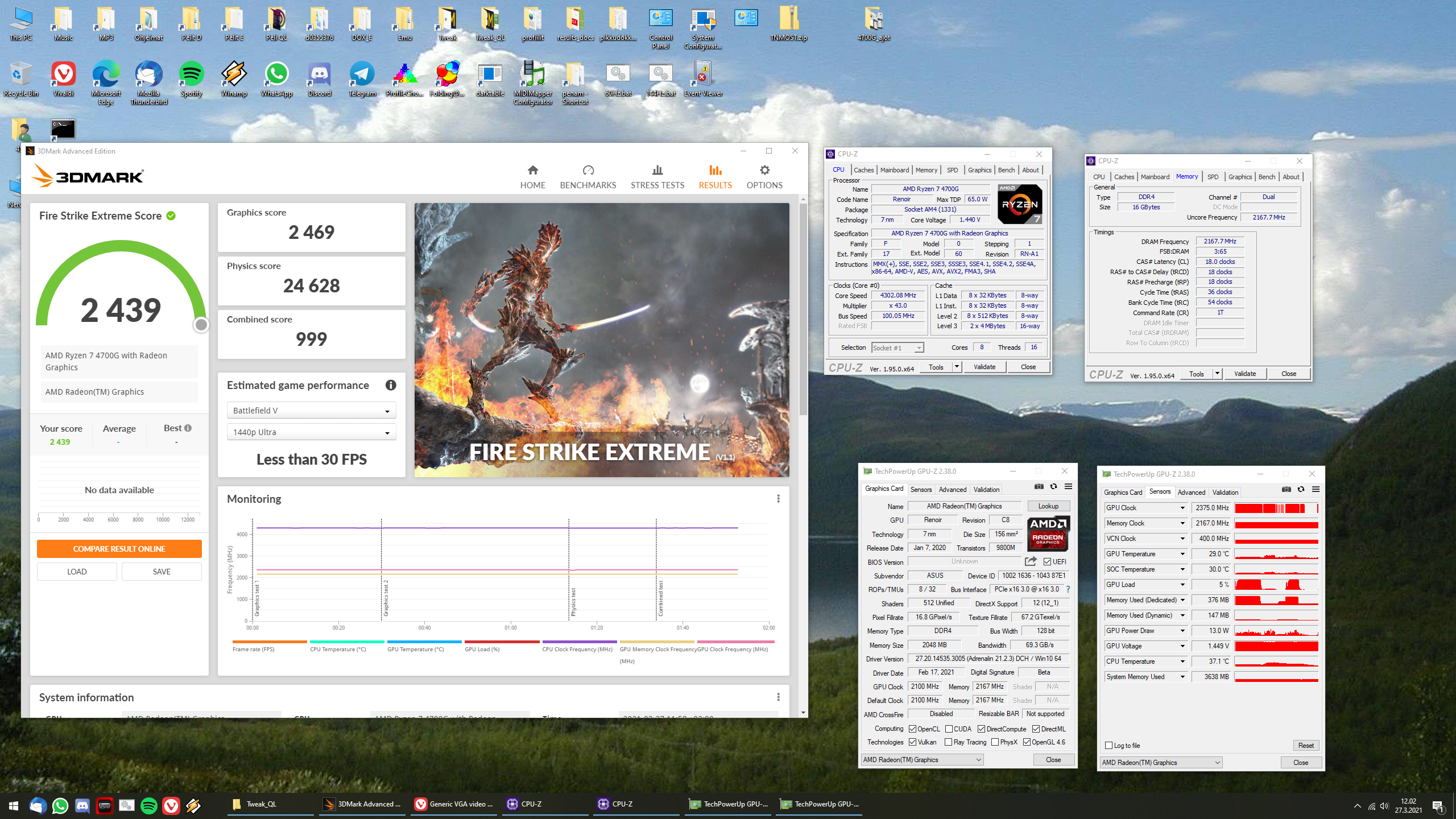Open the System information three-dot menu
This screenshot has width=1456, height=819.
click(778, 697)
